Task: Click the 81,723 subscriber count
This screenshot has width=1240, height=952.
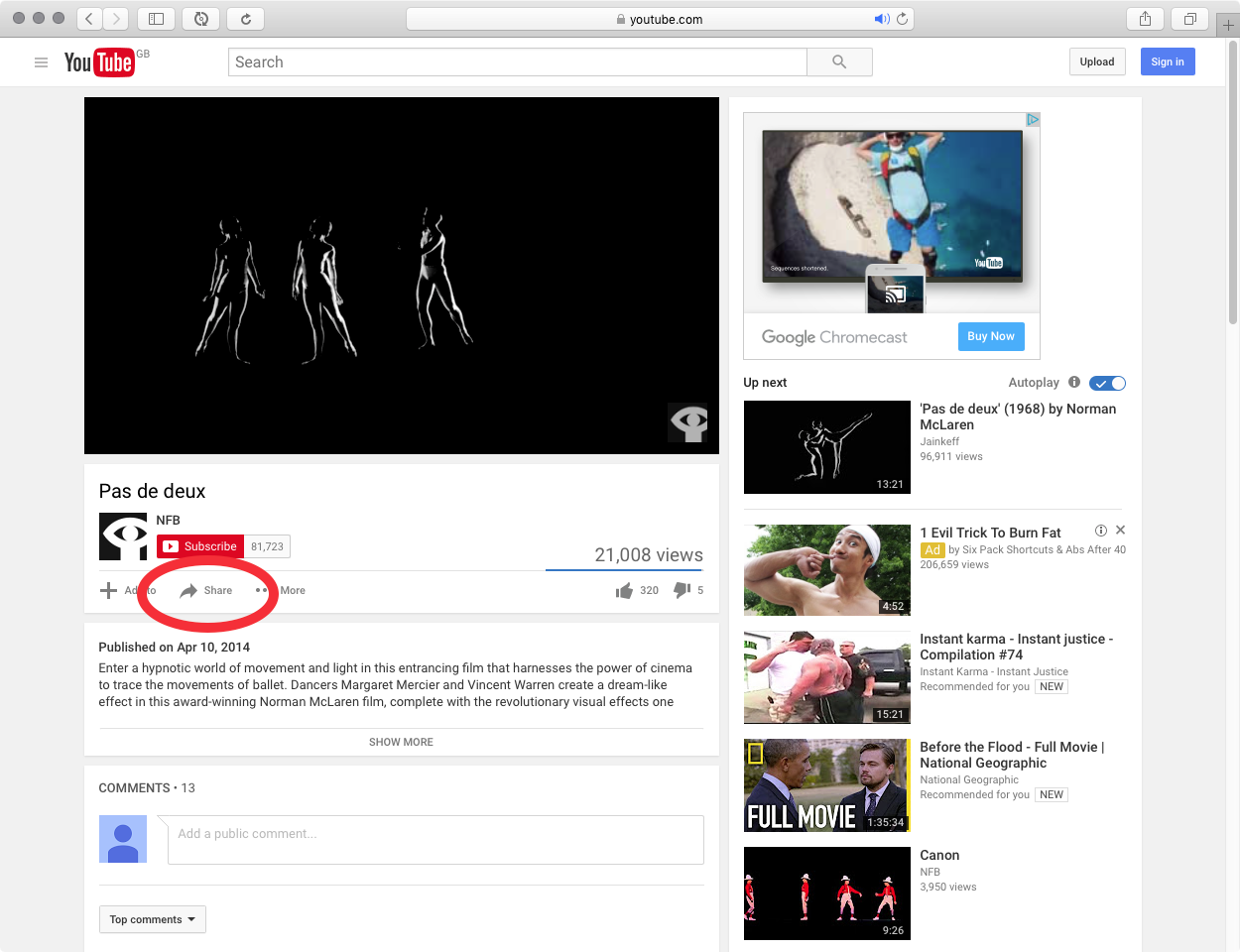Action: [267, 546]
